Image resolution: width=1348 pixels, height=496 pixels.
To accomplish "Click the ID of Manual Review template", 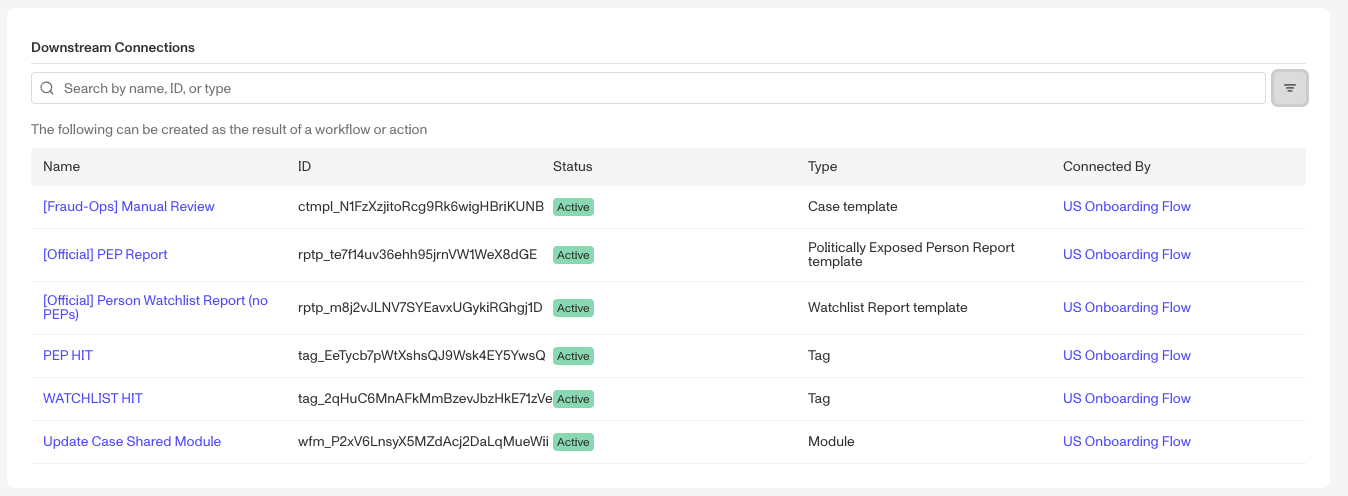I will click(x=421, y=207).
